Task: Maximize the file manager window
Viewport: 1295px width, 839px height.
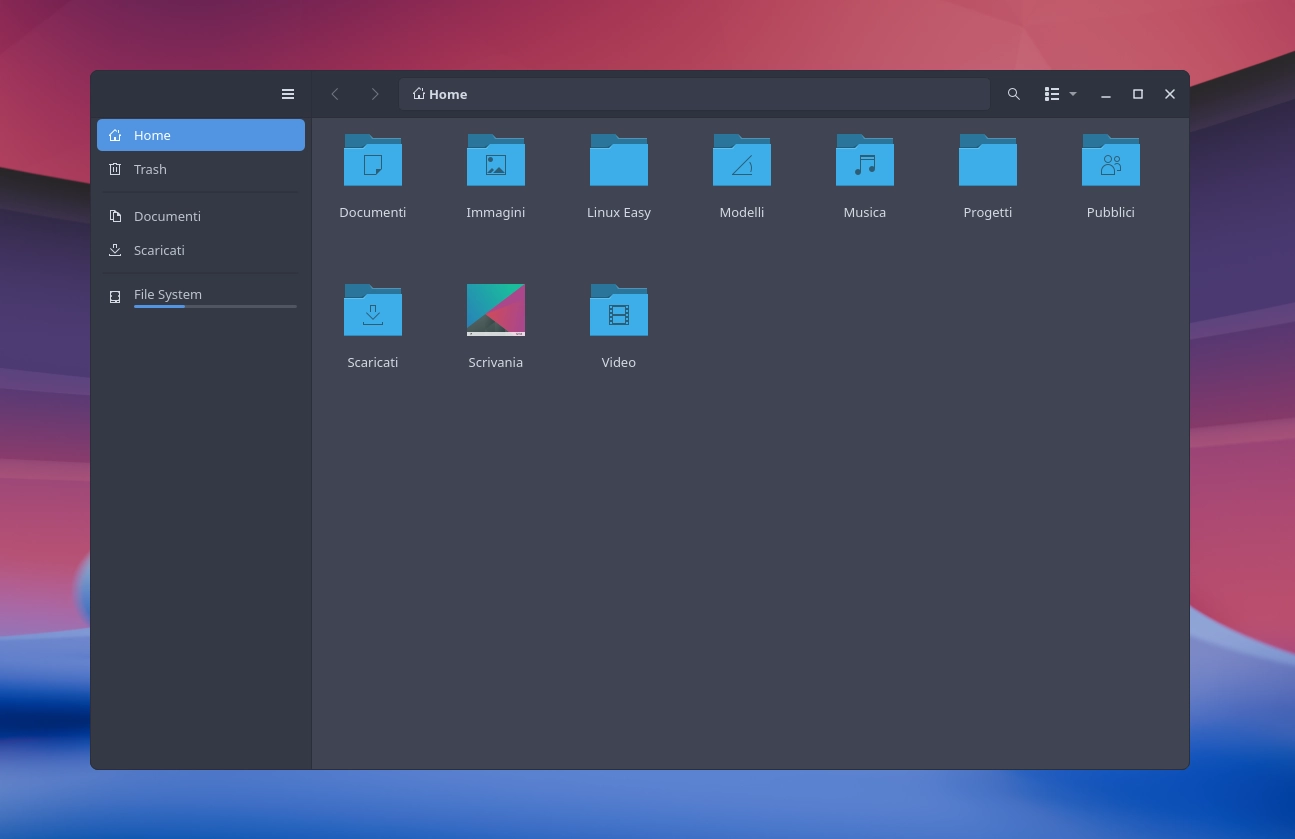Action: click(x=1138, y=94)
